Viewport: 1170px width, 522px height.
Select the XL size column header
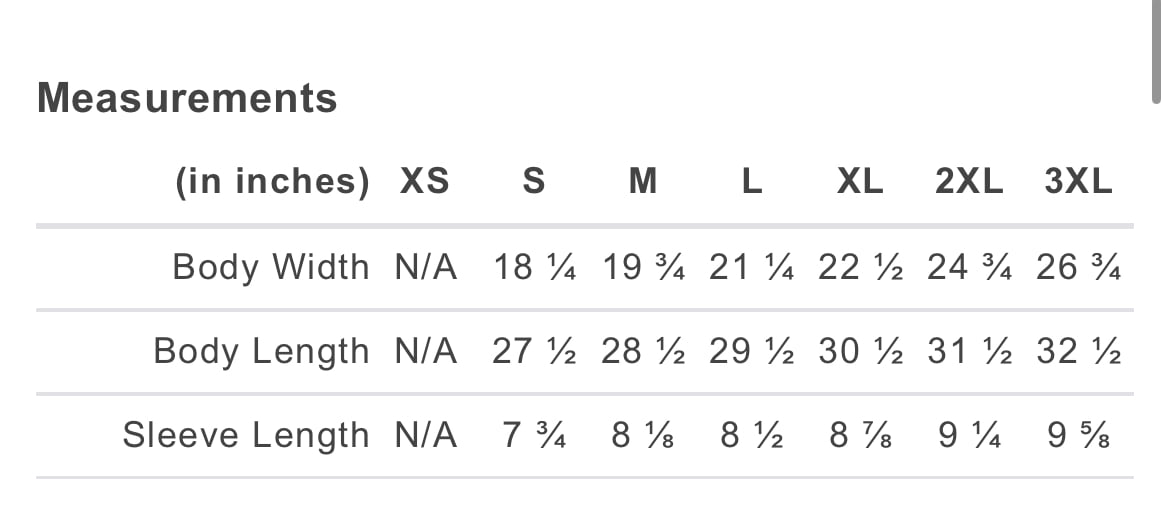click(x=860, y=181)
